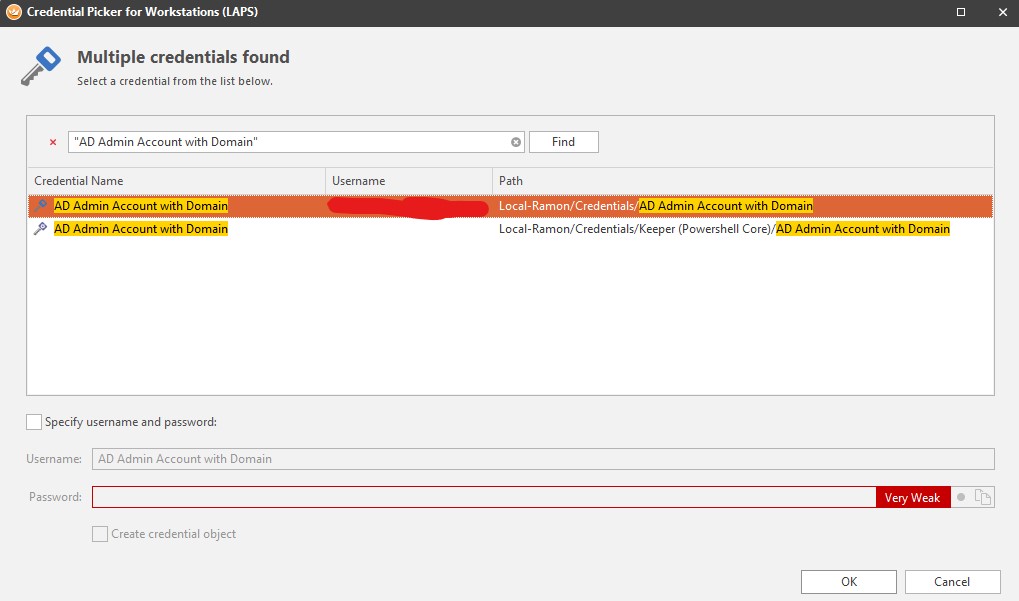Enable Specify username and password checkbox
1019x601 pixels.
point(35,422)
